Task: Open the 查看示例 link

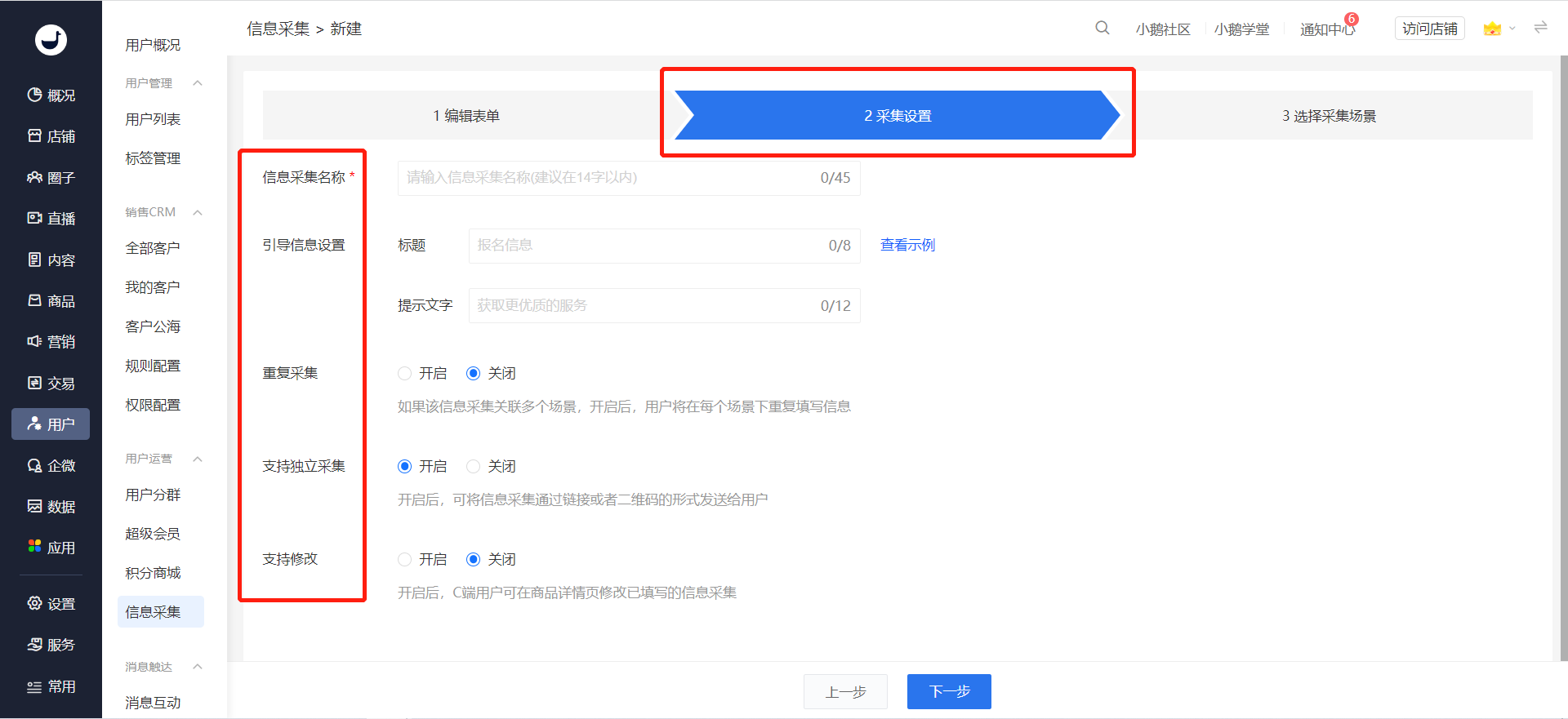Action: point(907,245)
